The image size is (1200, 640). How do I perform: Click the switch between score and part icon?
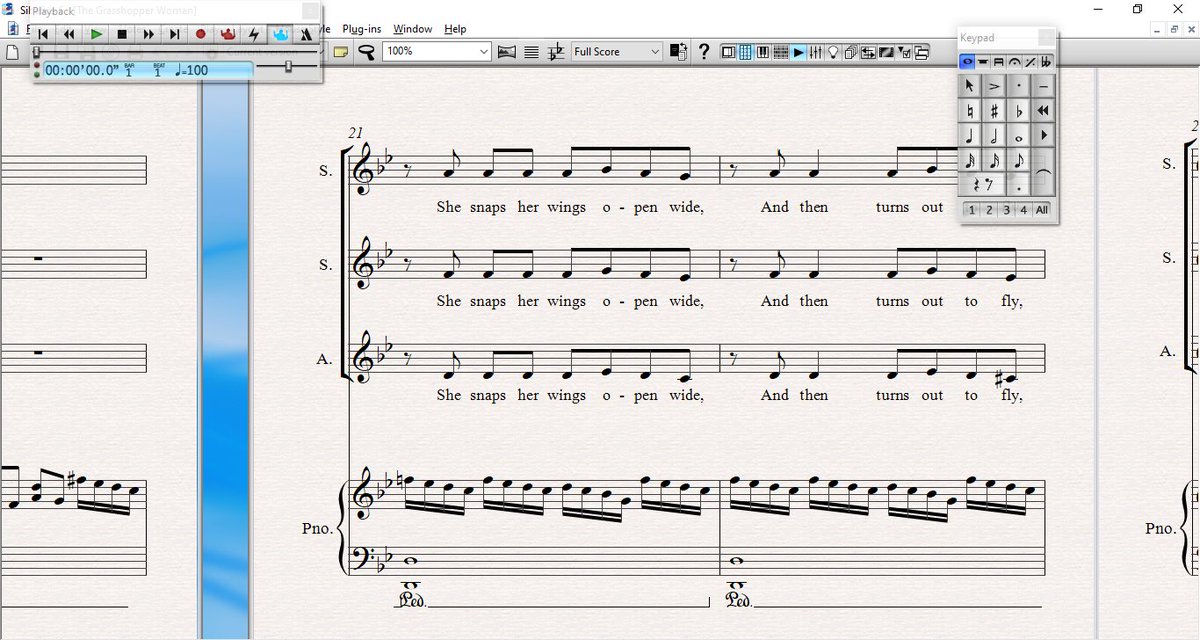[678, 52]
